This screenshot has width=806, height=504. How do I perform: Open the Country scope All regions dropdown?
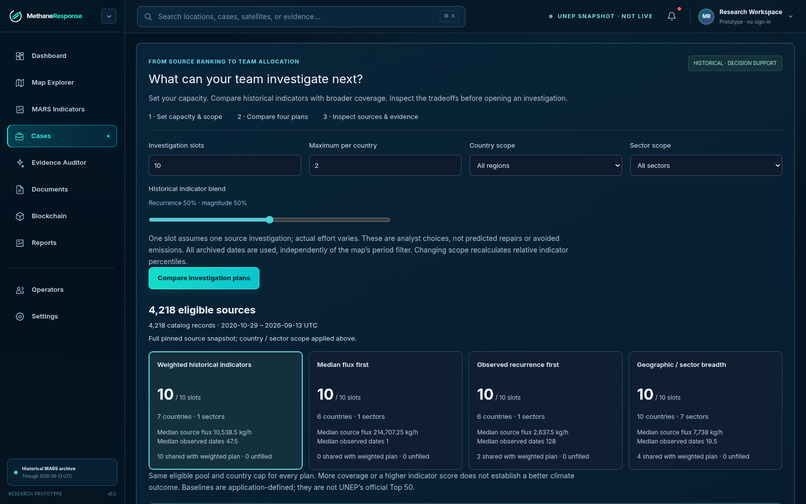[x=545, y=166]
